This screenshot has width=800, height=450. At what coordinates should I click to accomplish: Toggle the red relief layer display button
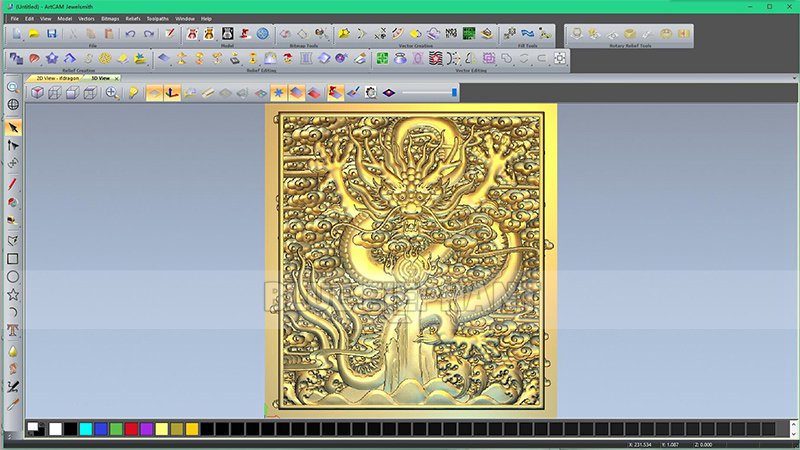point(314,92)
